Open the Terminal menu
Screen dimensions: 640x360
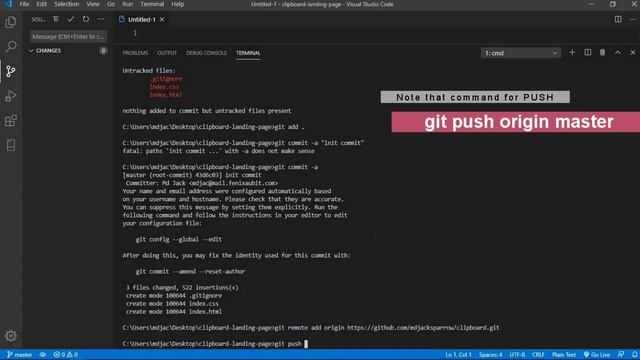[x=152, y=4]
